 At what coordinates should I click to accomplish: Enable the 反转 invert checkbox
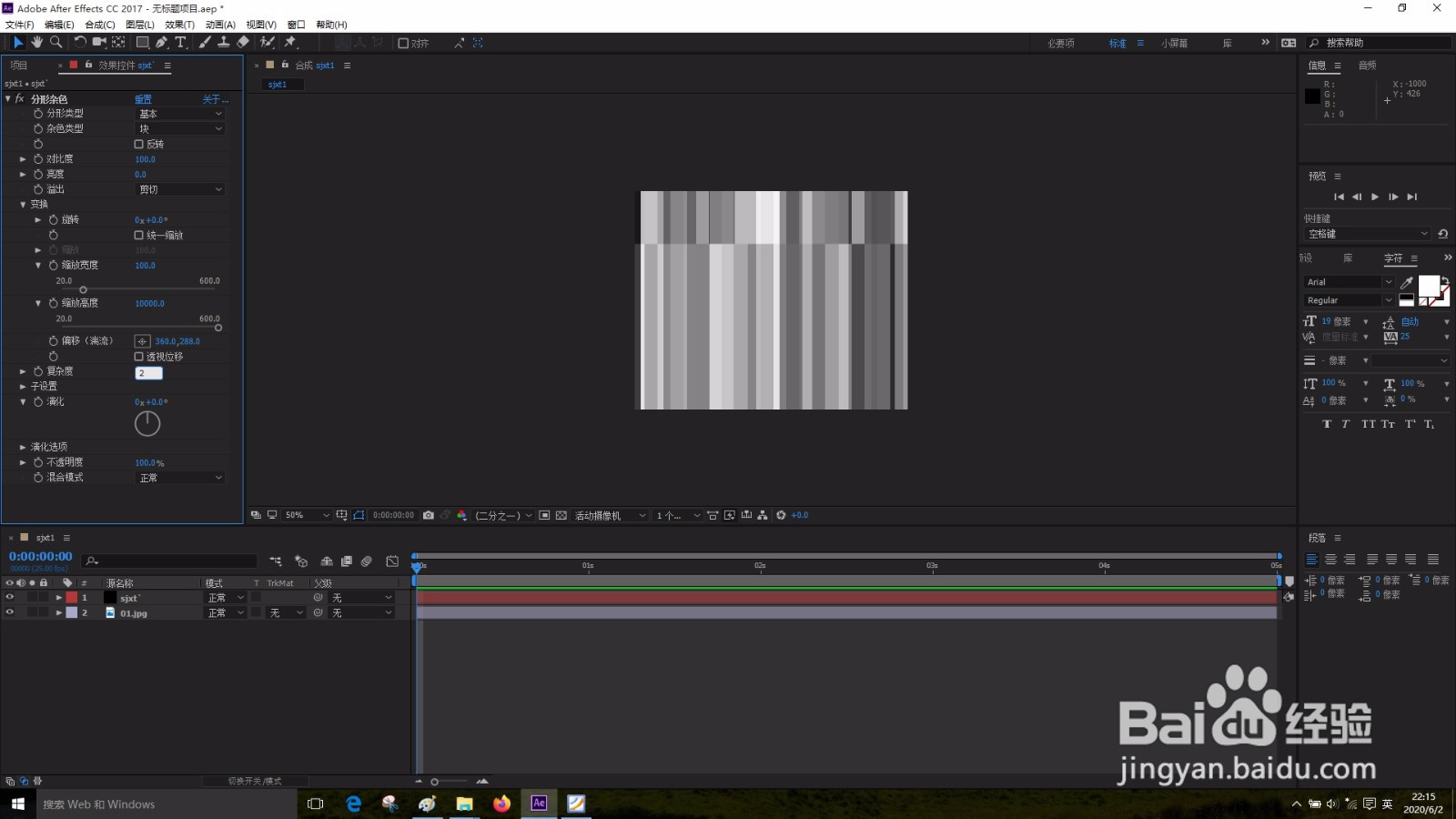point(138,144)
